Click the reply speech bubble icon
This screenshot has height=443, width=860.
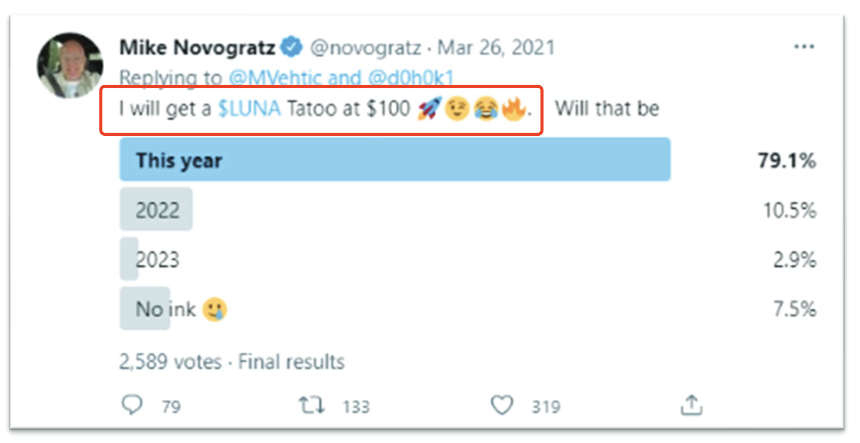[131, 405]
